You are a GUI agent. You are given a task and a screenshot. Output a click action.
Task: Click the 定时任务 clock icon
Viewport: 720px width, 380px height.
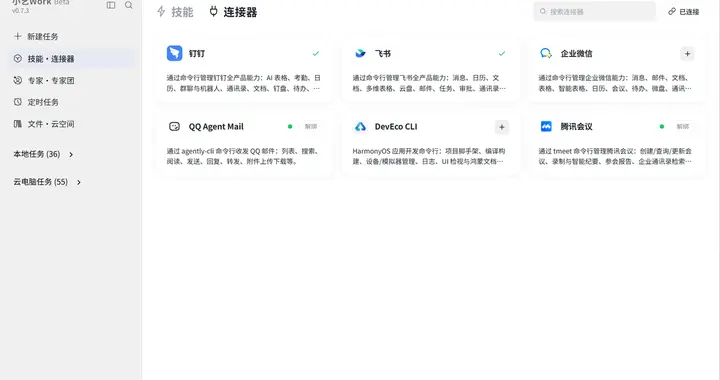(17, 102)
